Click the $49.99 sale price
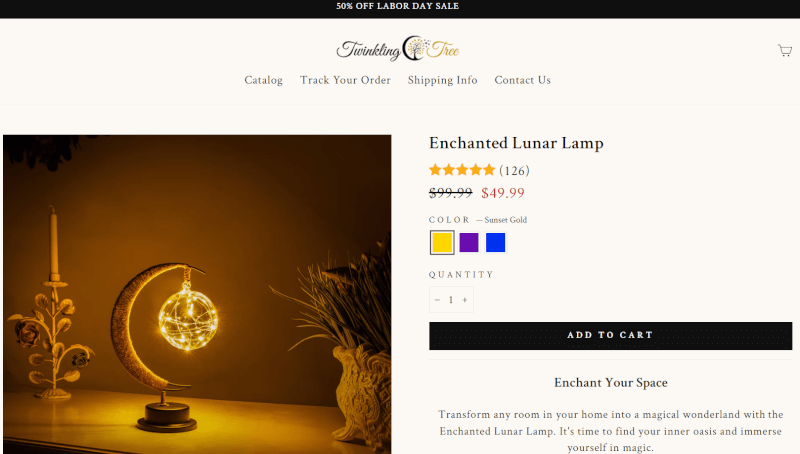Image resolution: width=800 pixels, height=454 pixels. pyautogui.click(x=503, y=193)
